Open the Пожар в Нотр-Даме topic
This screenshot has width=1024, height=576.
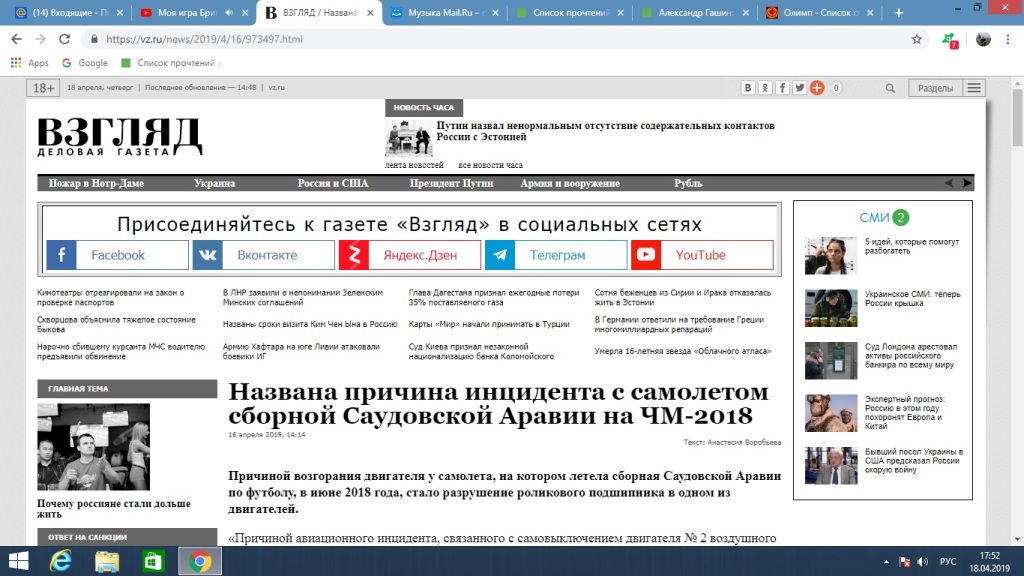[x=96, y=184]
